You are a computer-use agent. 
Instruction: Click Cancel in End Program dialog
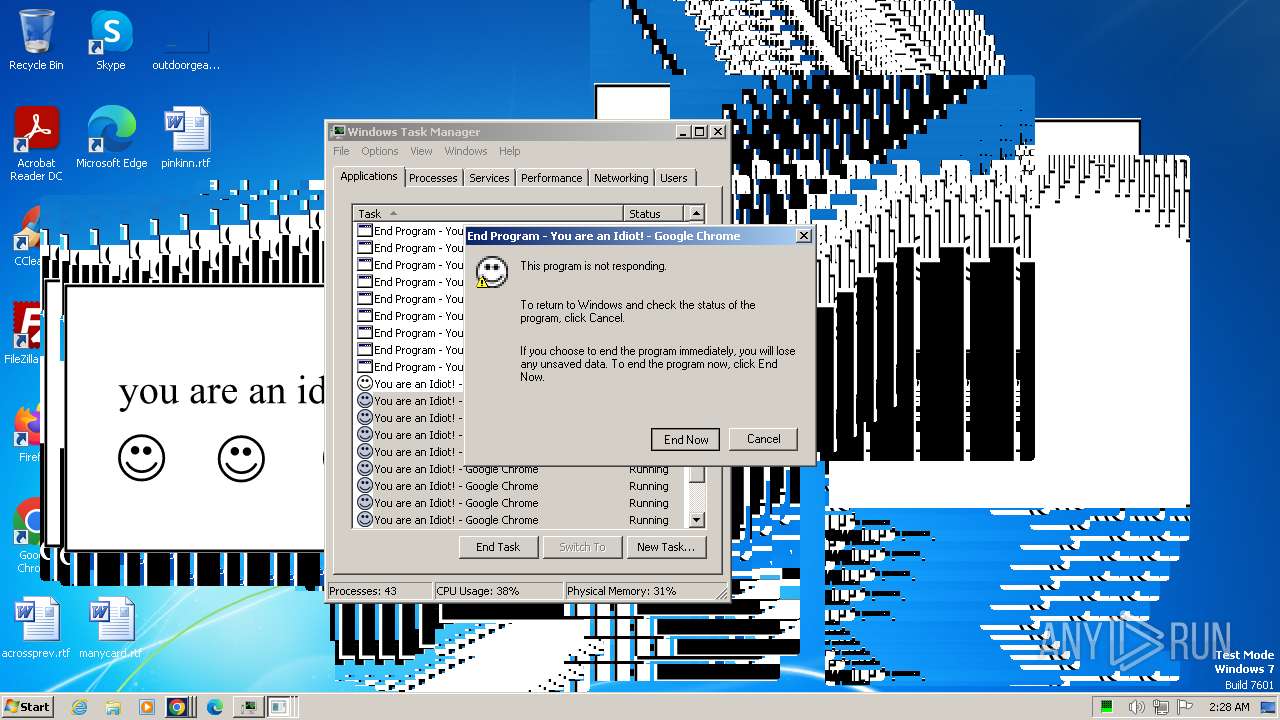coord(763,439)
